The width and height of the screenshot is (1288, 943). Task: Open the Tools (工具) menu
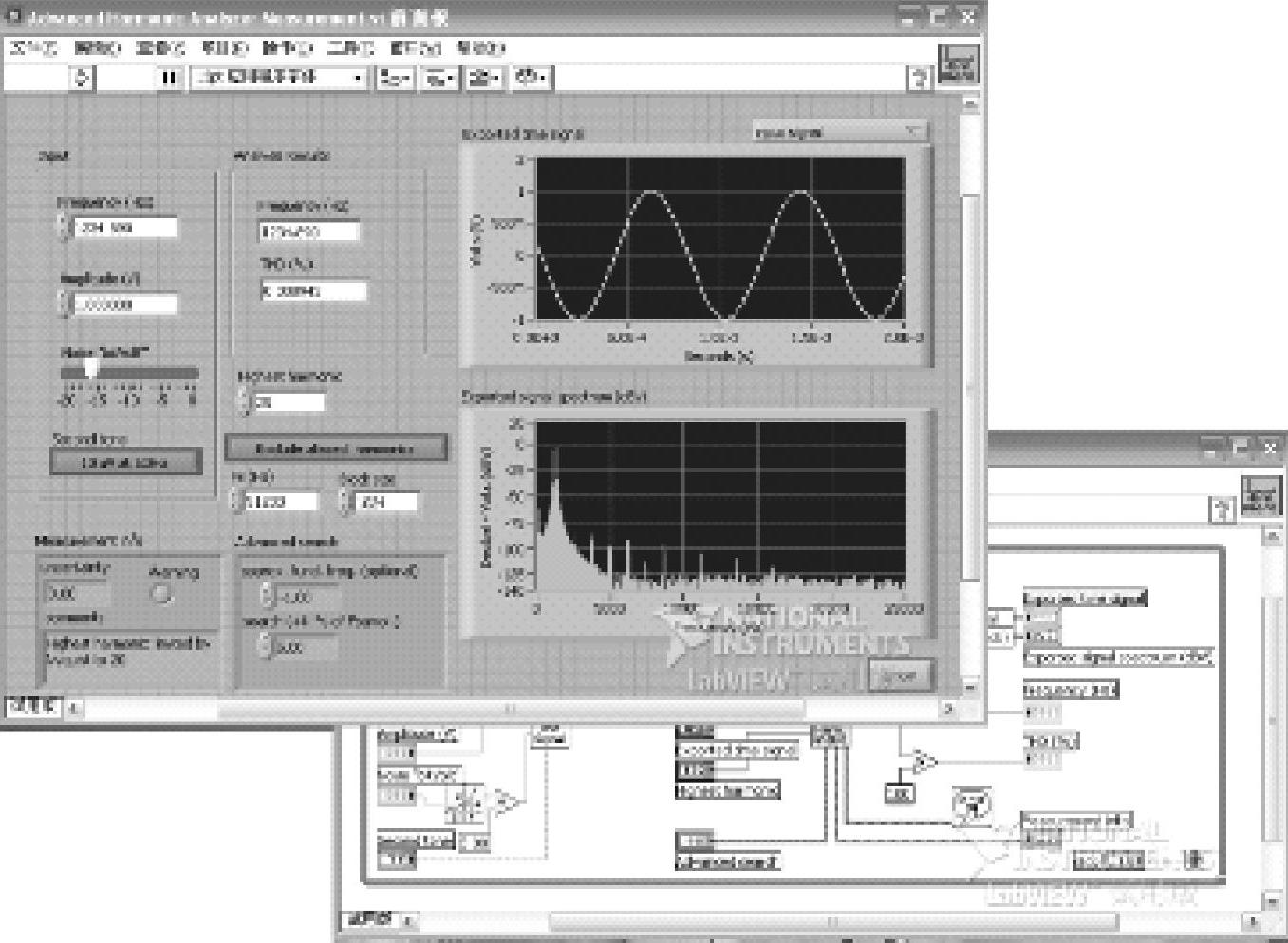click(350, 46)
